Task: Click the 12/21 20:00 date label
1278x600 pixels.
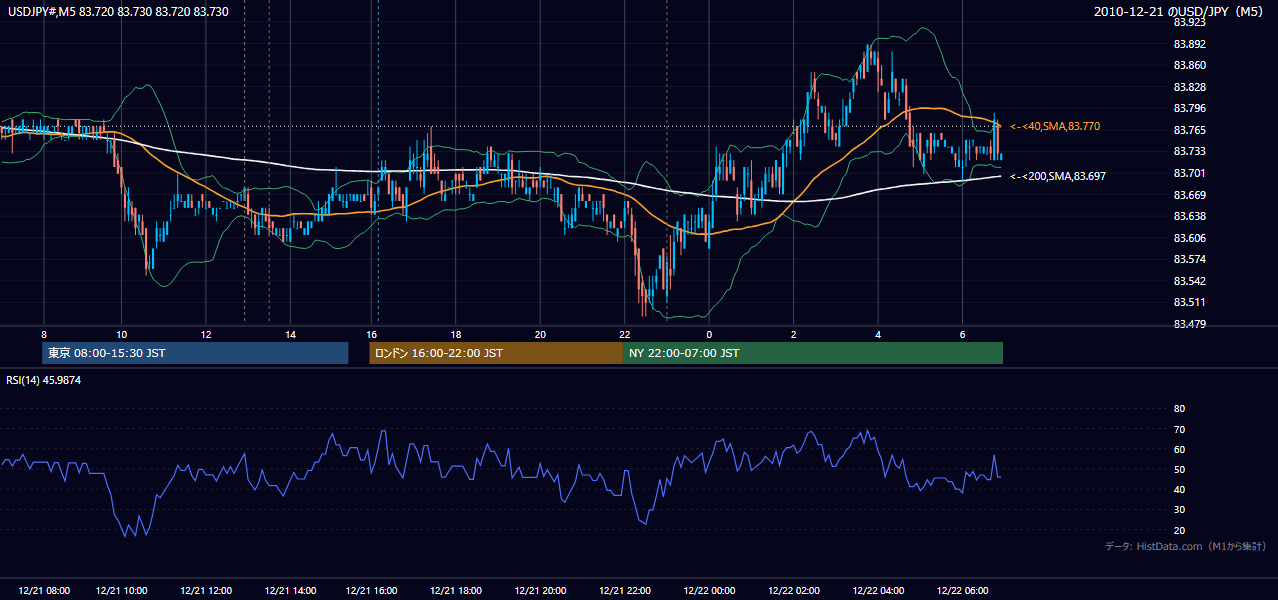Action: click(x=541, y=591)
